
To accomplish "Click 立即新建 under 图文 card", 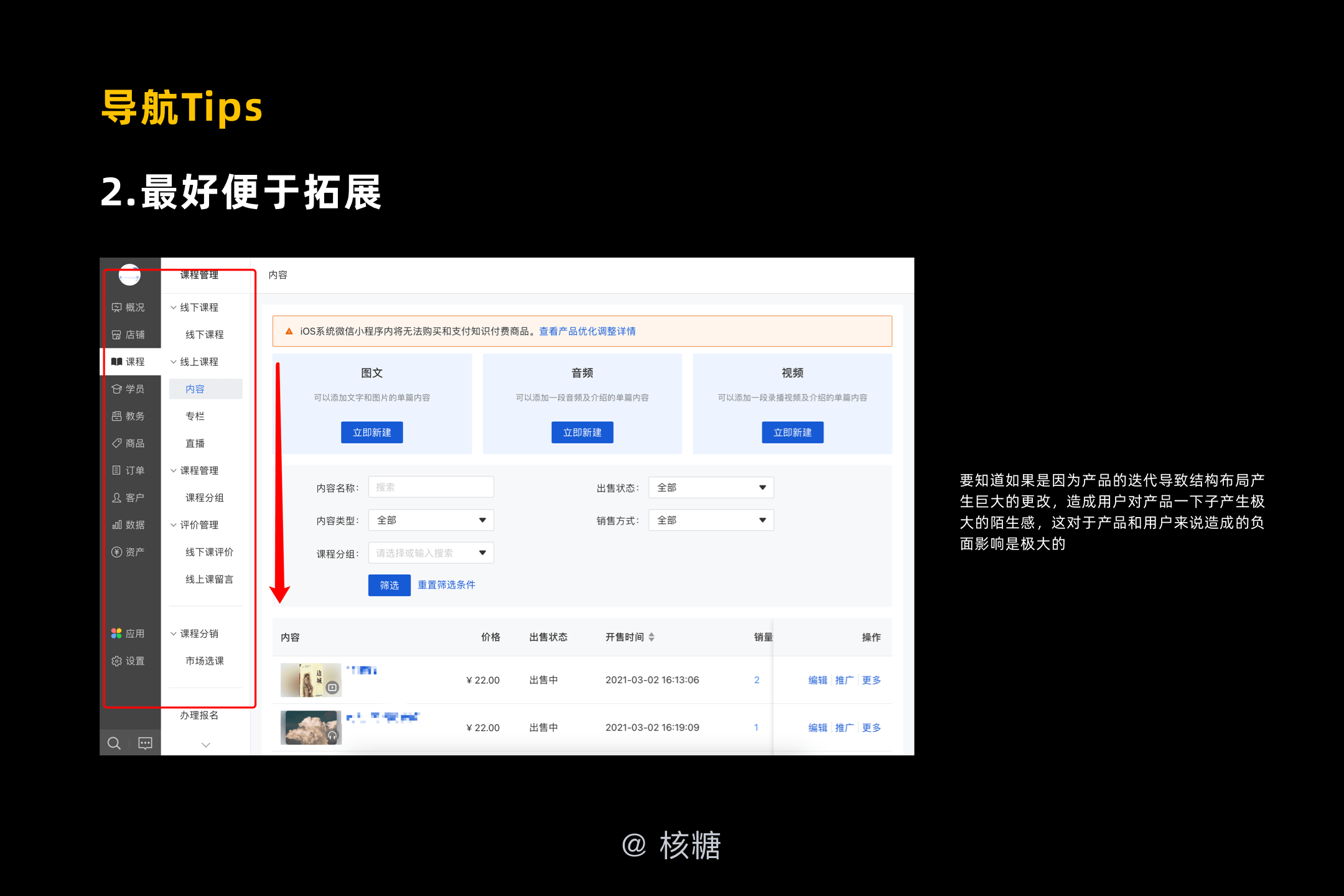I will click(x=372, y=432).
